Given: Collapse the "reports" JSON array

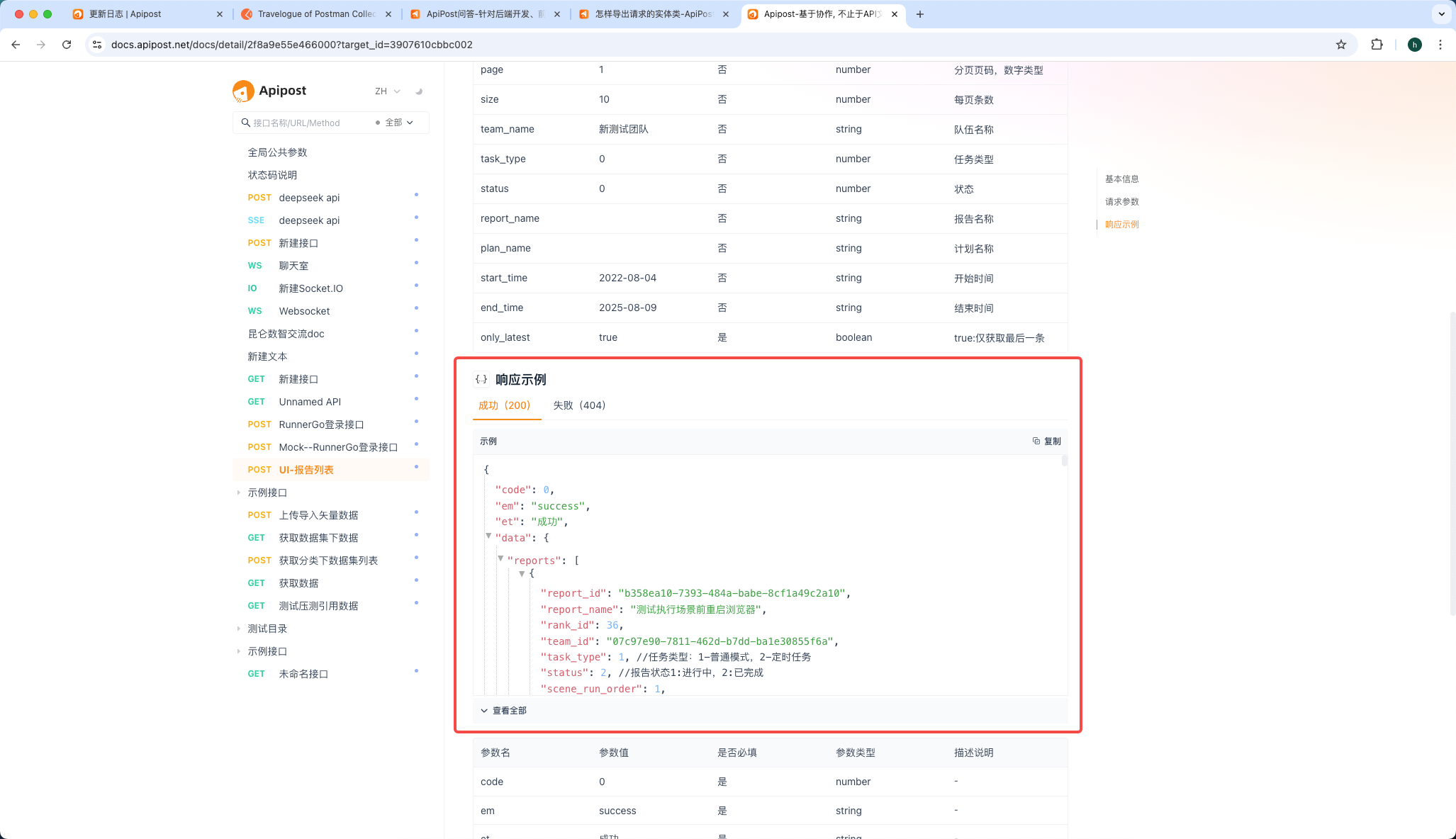Looking at the screenshot, I should tap(500, 558).
